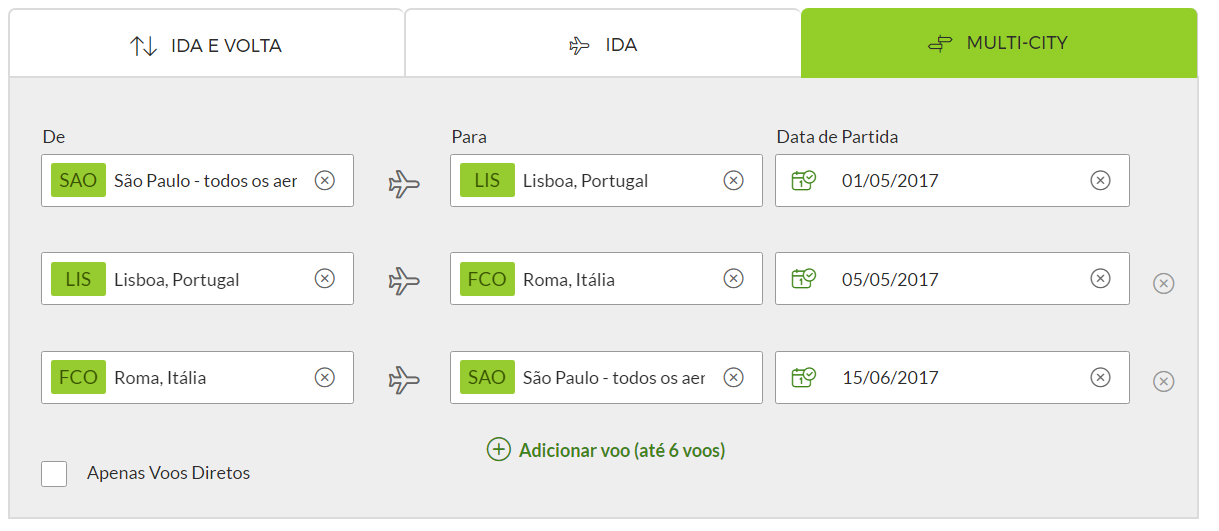Viewport: 1219px width, 531px height.
Task: Open the 15/06/2017 departure date picker
Action: [952, 377]
